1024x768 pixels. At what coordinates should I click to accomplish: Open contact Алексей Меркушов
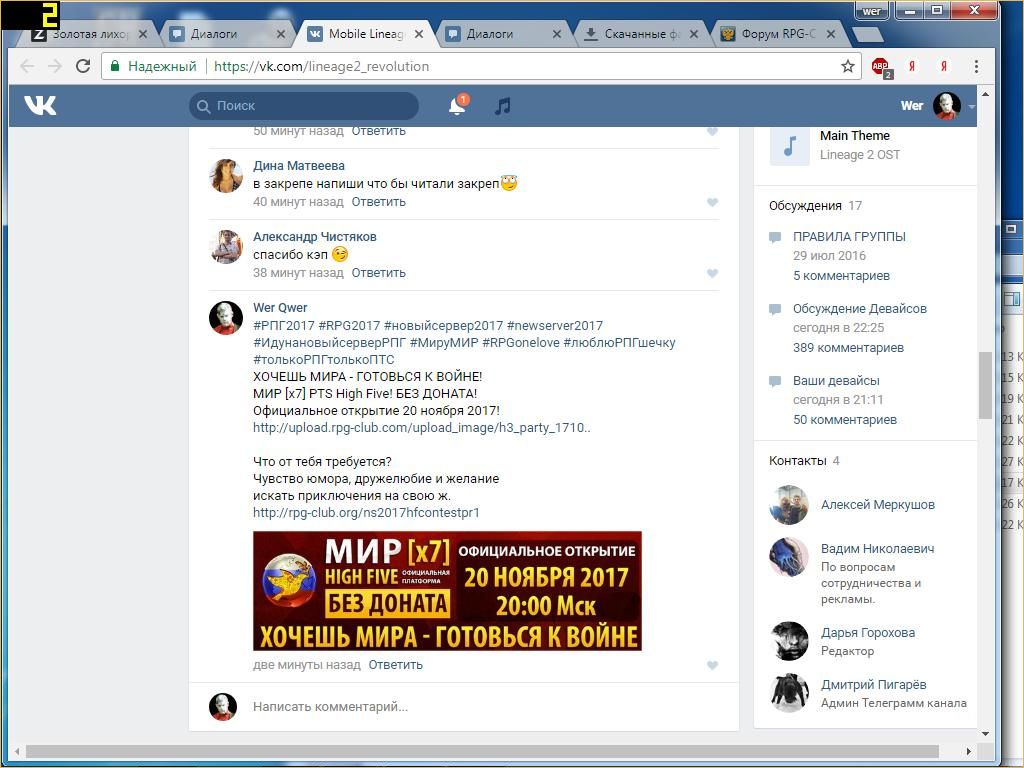pos(878,505)
